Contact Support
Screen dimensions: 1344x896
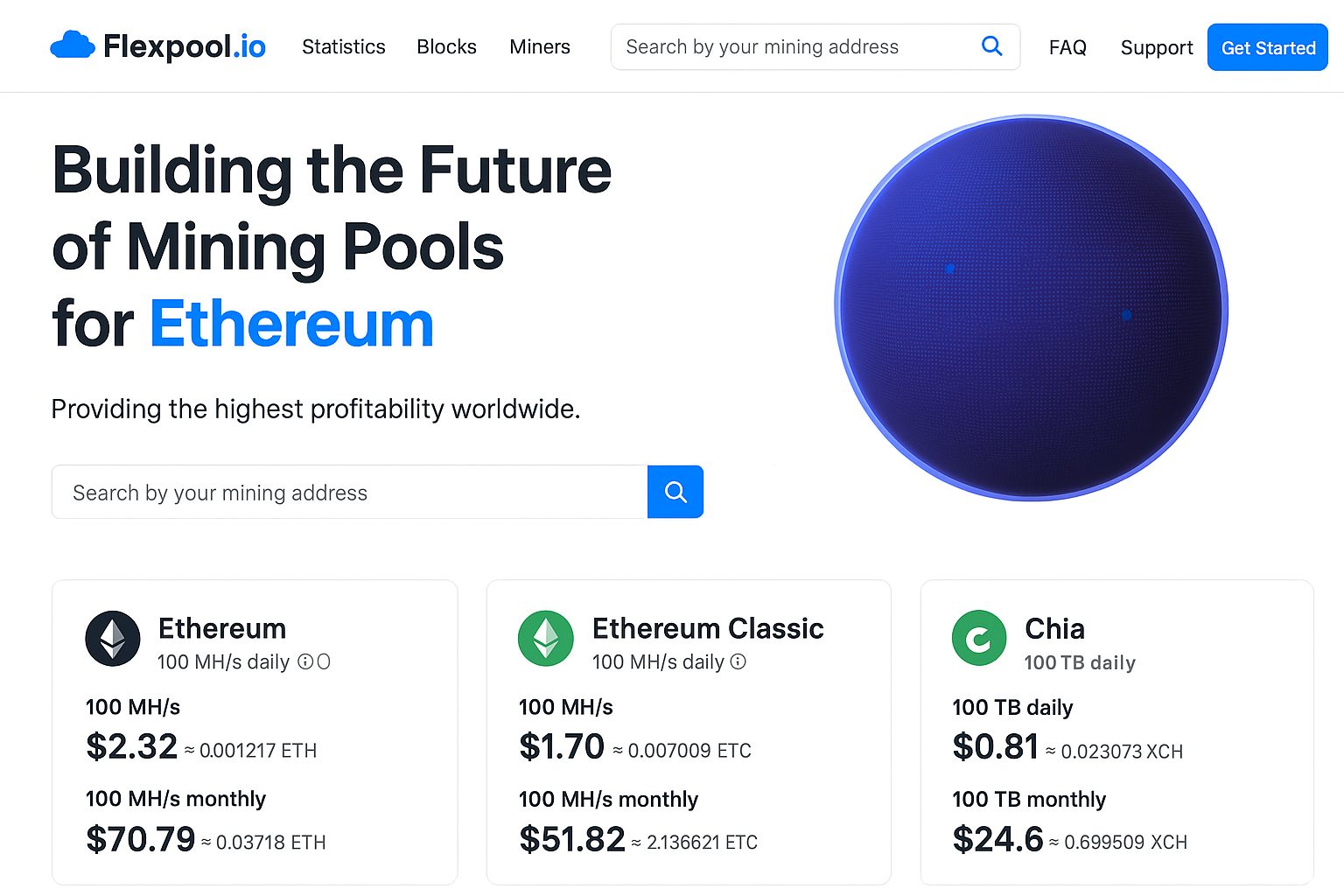click(x=1156, y=48)
